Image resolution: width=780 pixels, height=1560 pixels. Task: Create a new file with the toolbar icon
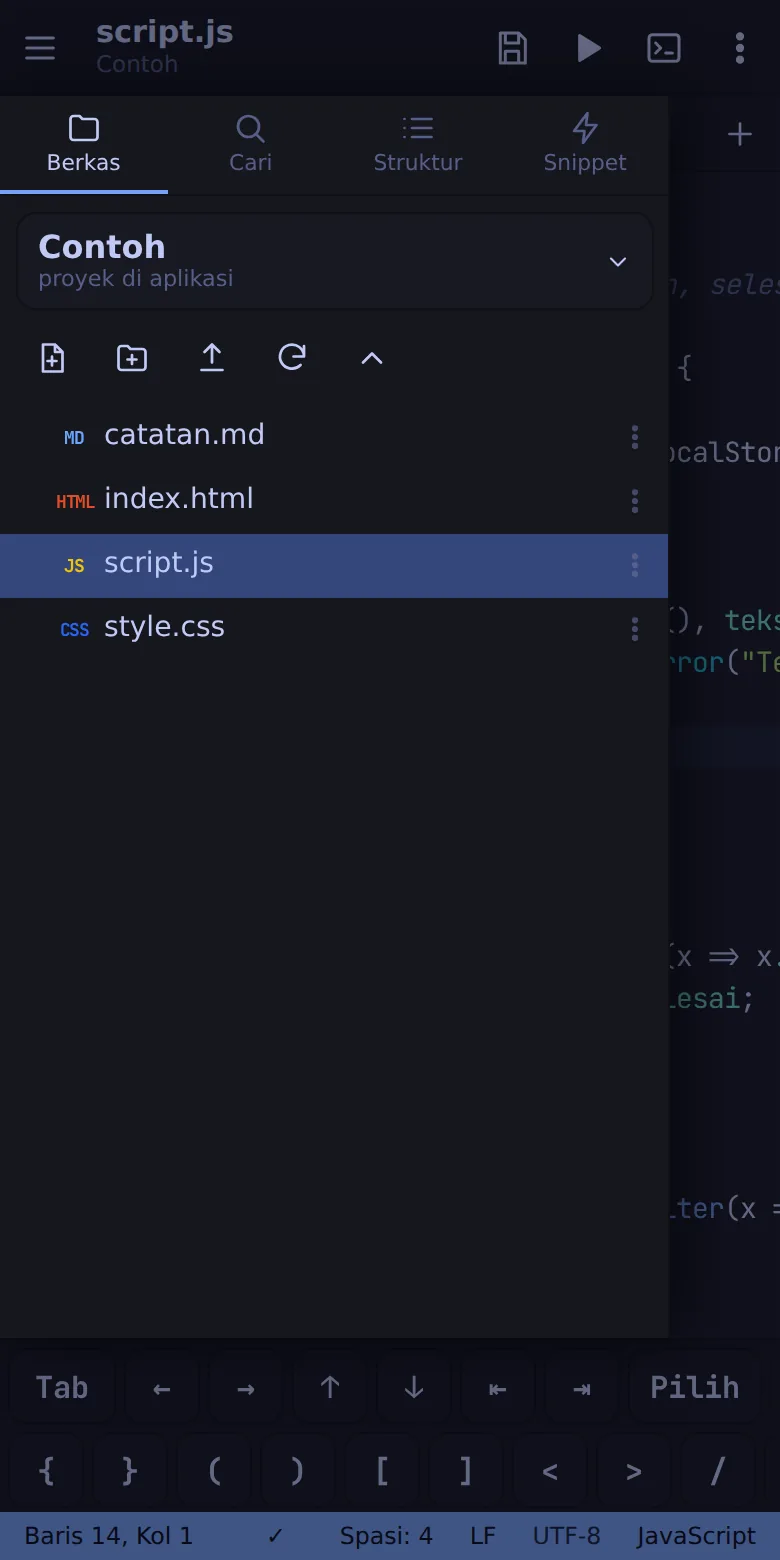(x=52, y=358)
